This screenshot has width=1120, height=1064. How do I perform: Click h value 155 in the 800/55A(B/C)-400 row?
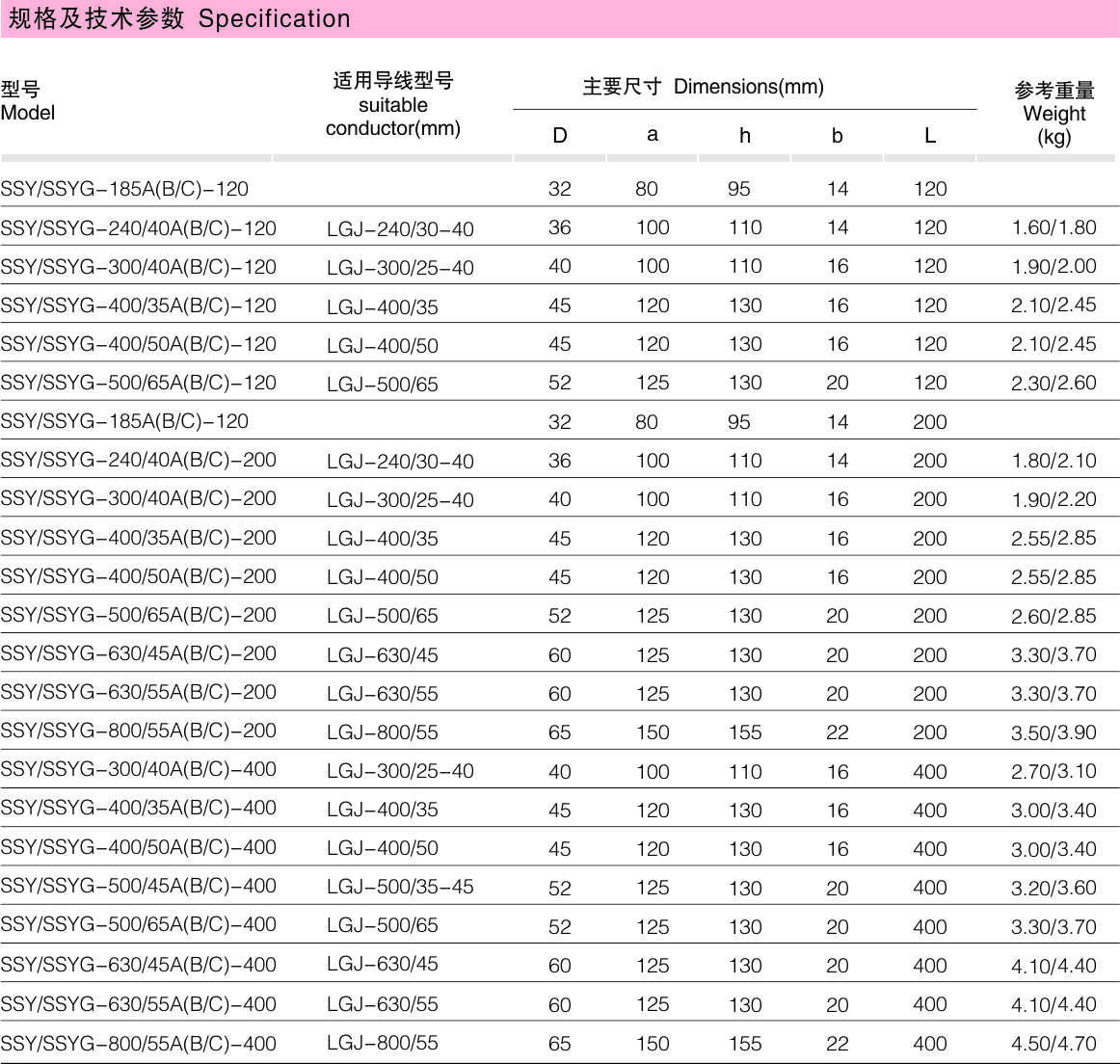pos(745,1044)
